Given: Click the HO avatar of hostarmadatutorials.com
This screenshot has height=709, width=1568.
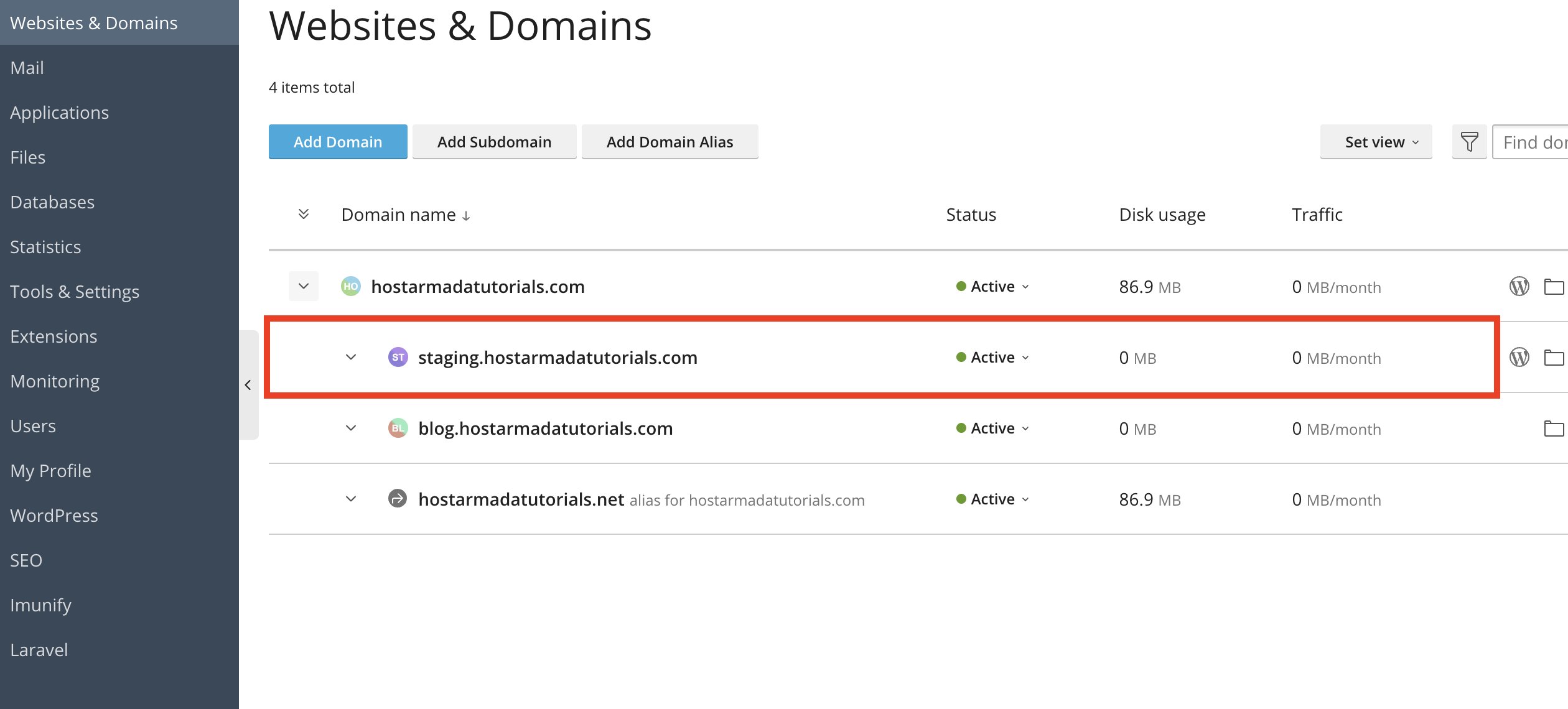Looking at the screenshot, I should pos(351,287).
